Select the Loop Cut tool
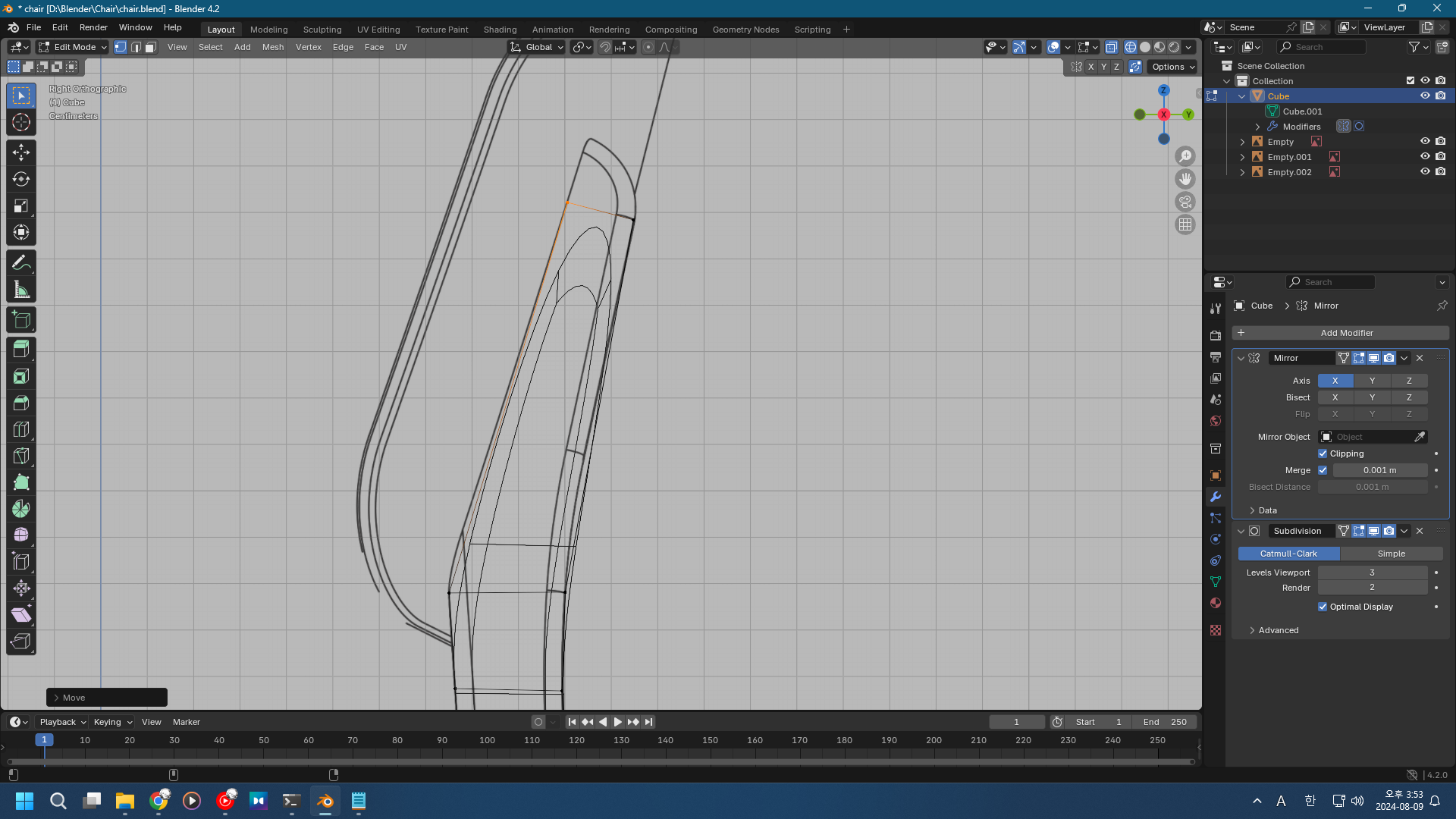Screen dimensions: 1456x819 tap(21, 429)
